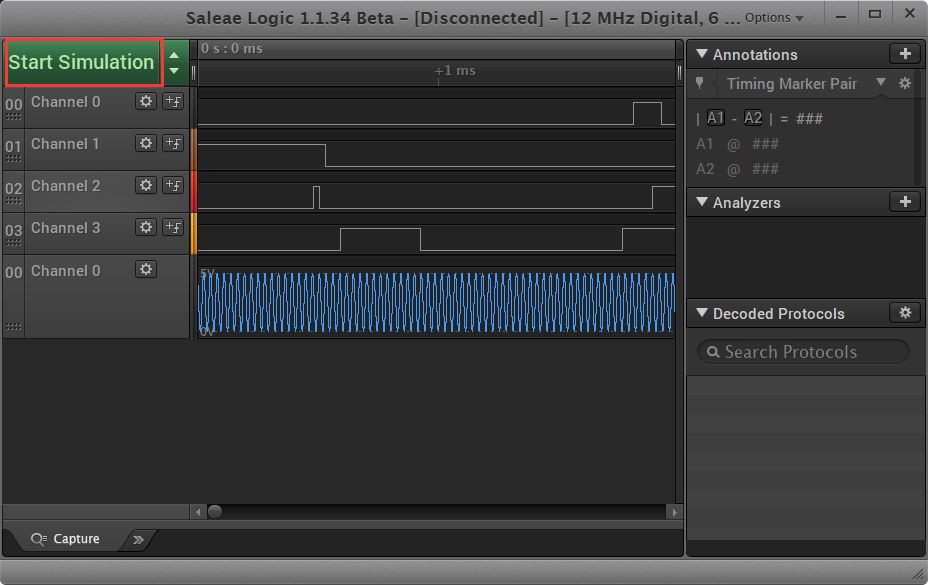Image resolution: width=928 pixels, height=585 pixels.
Task: Collapse the Analyzers panel
Action: pyautogui.click(x=702, y=202)
